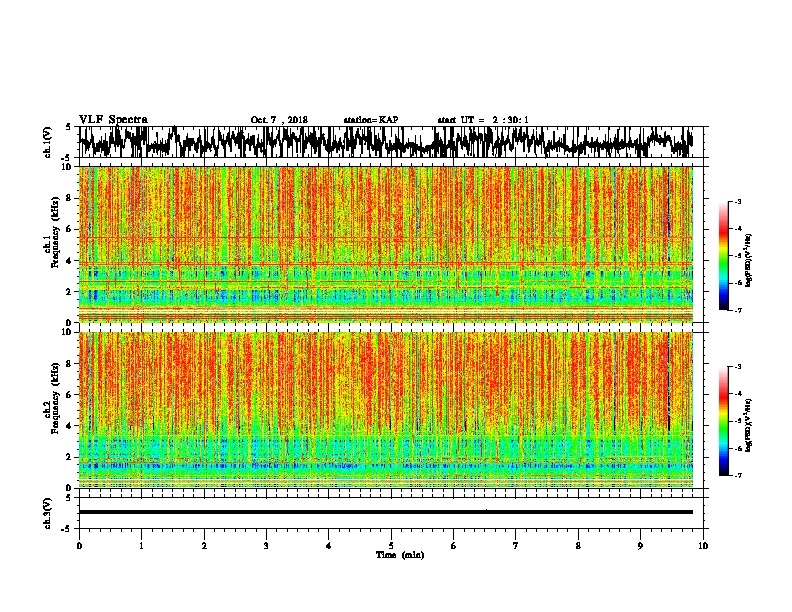Screen dimensions: 792x612
Task: Click the "6" kHz tick on ch.2 frequency axis
Action: coord(69,395)
